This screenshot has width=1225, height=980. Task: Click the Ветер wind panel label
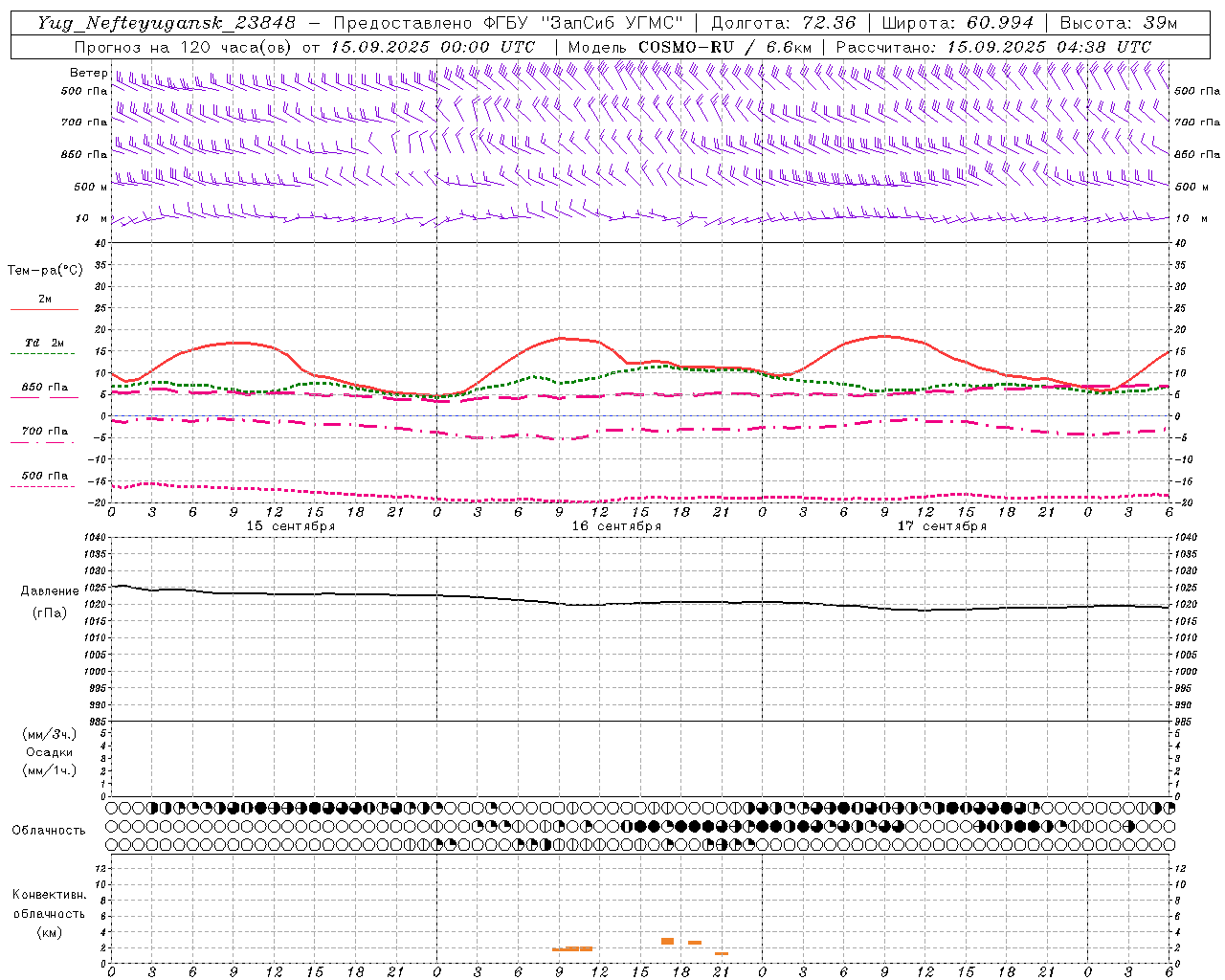pyautogui.click(x=88, y=73)
